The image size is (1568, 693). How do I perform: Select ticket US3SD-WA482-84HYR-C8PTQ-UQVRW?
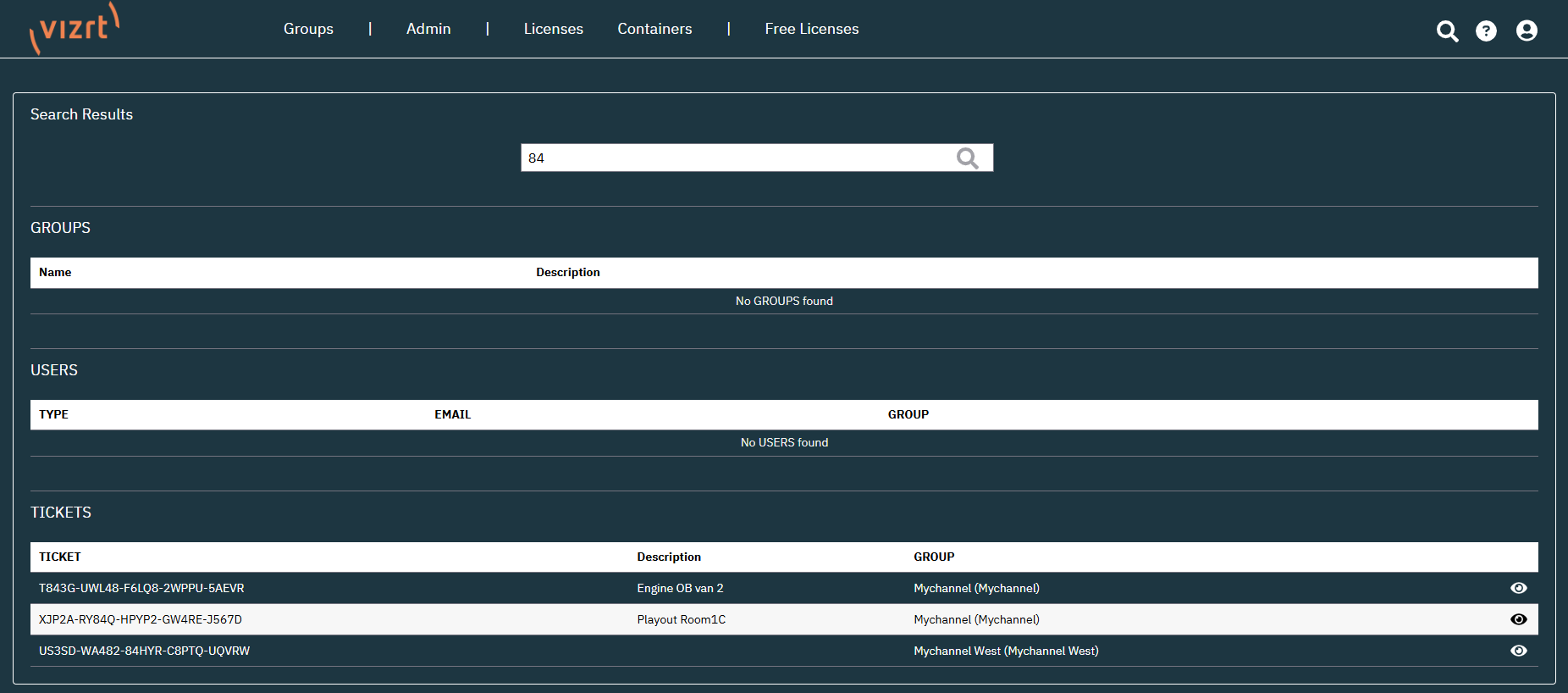[x=145, y=651]
